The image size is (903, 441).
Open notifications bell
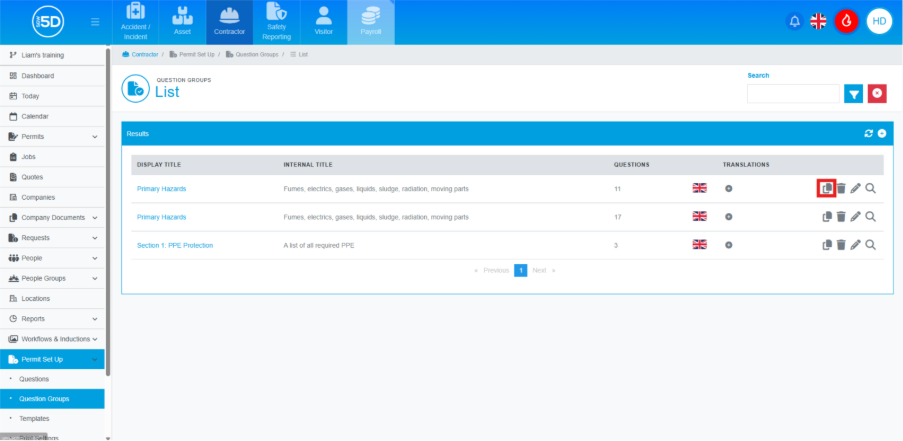pos(795,22)
